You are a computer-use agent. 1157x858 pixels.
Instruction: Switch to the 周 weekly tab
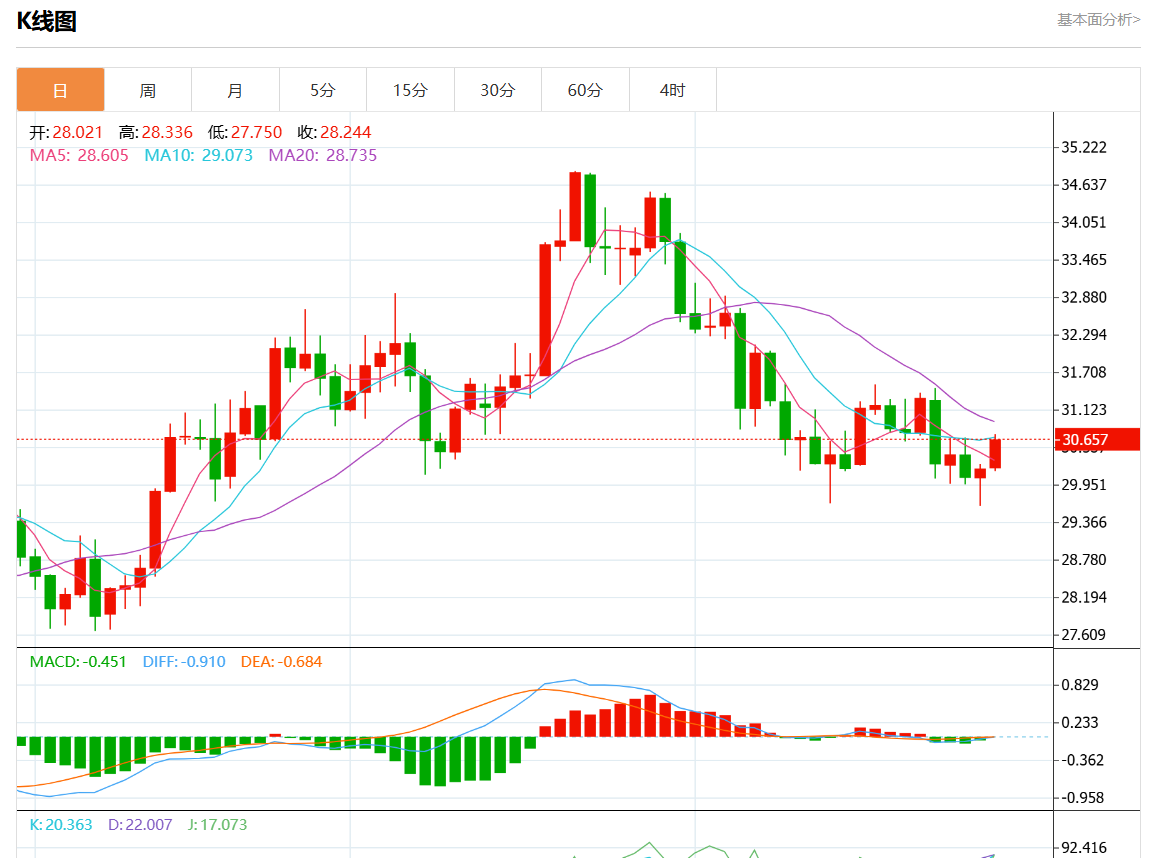coord(148,90)
